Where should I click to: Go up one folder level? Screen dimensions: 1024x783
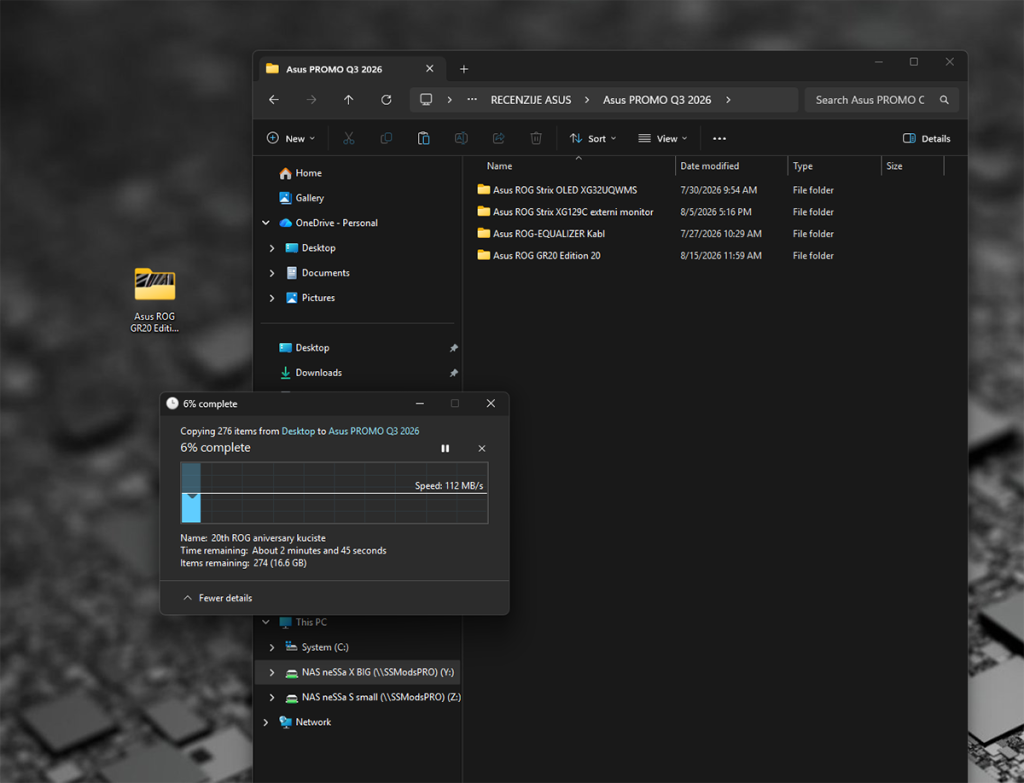349,100
